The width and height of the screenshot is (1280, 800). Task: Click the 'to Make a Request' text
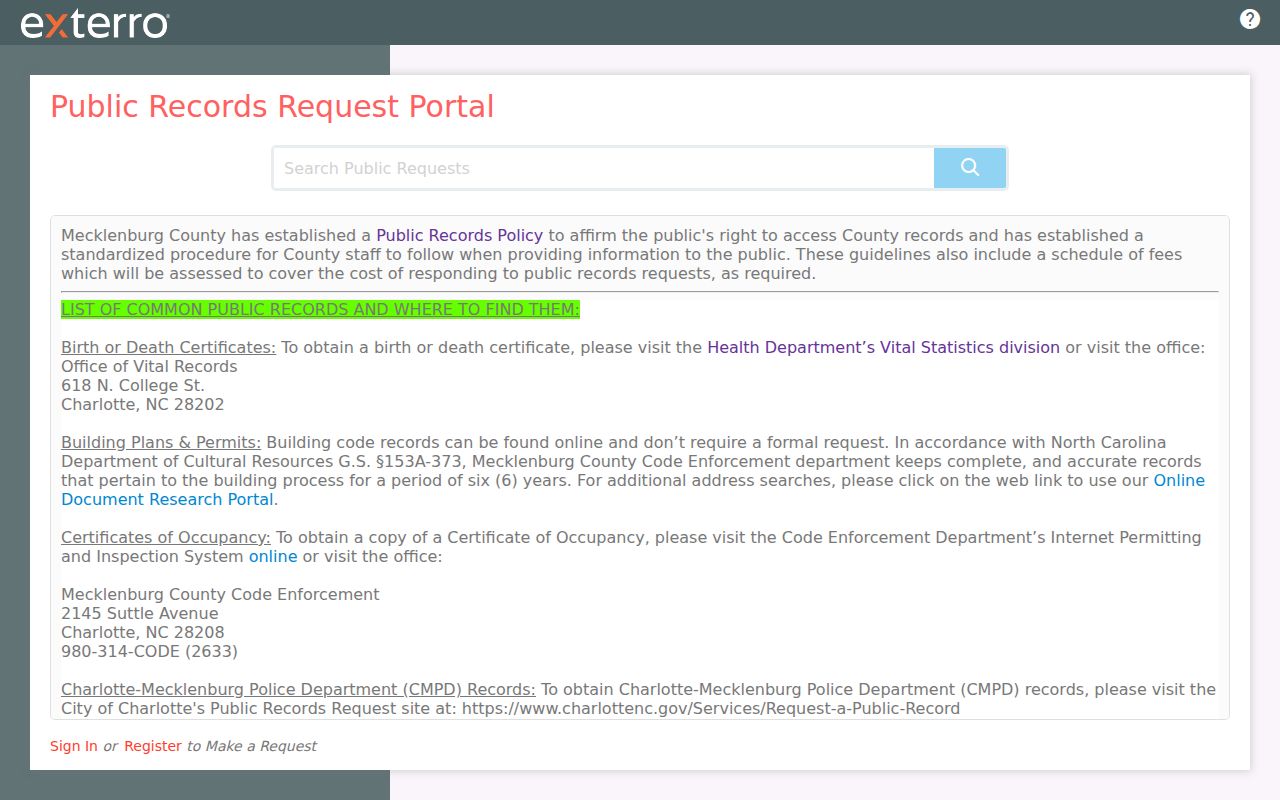click(x=251, y=746)
